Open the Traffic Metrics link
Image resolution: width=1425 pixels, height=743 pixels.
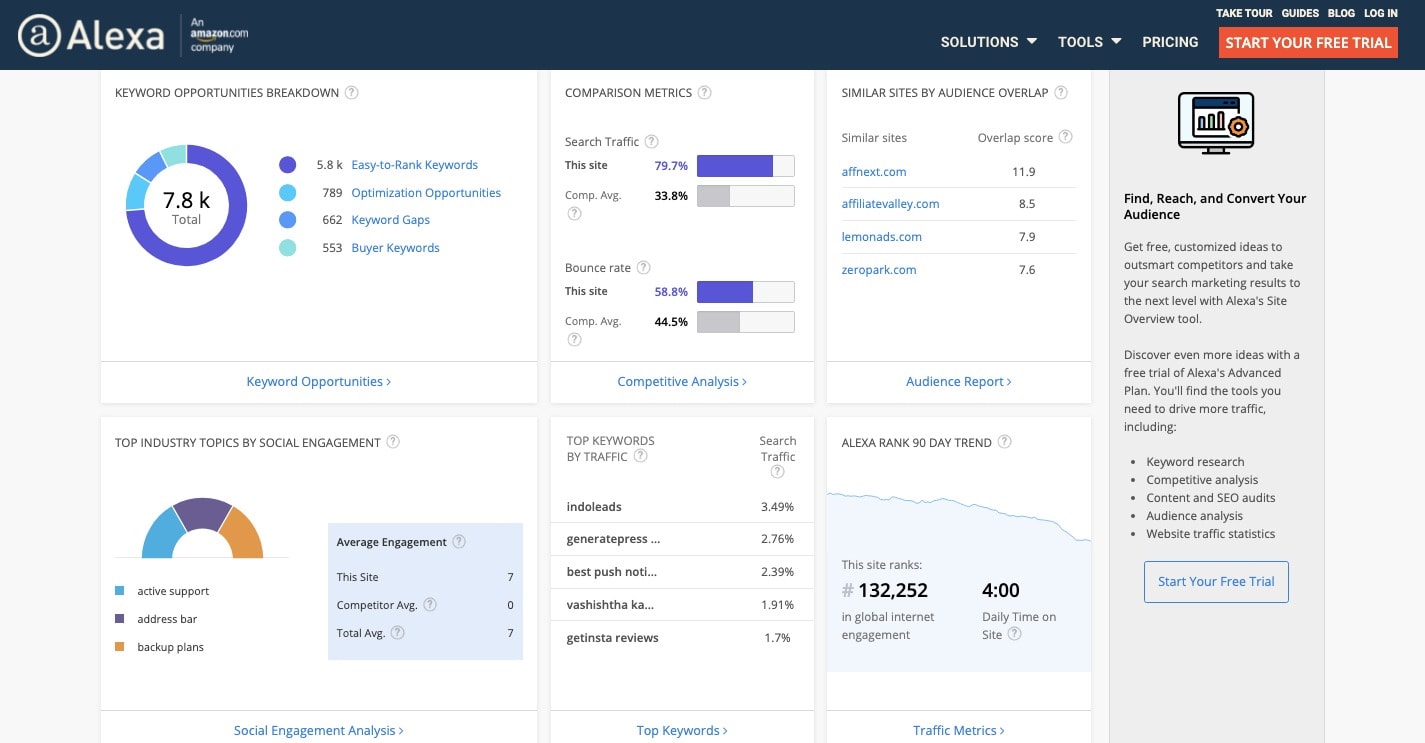pos(959,730)
